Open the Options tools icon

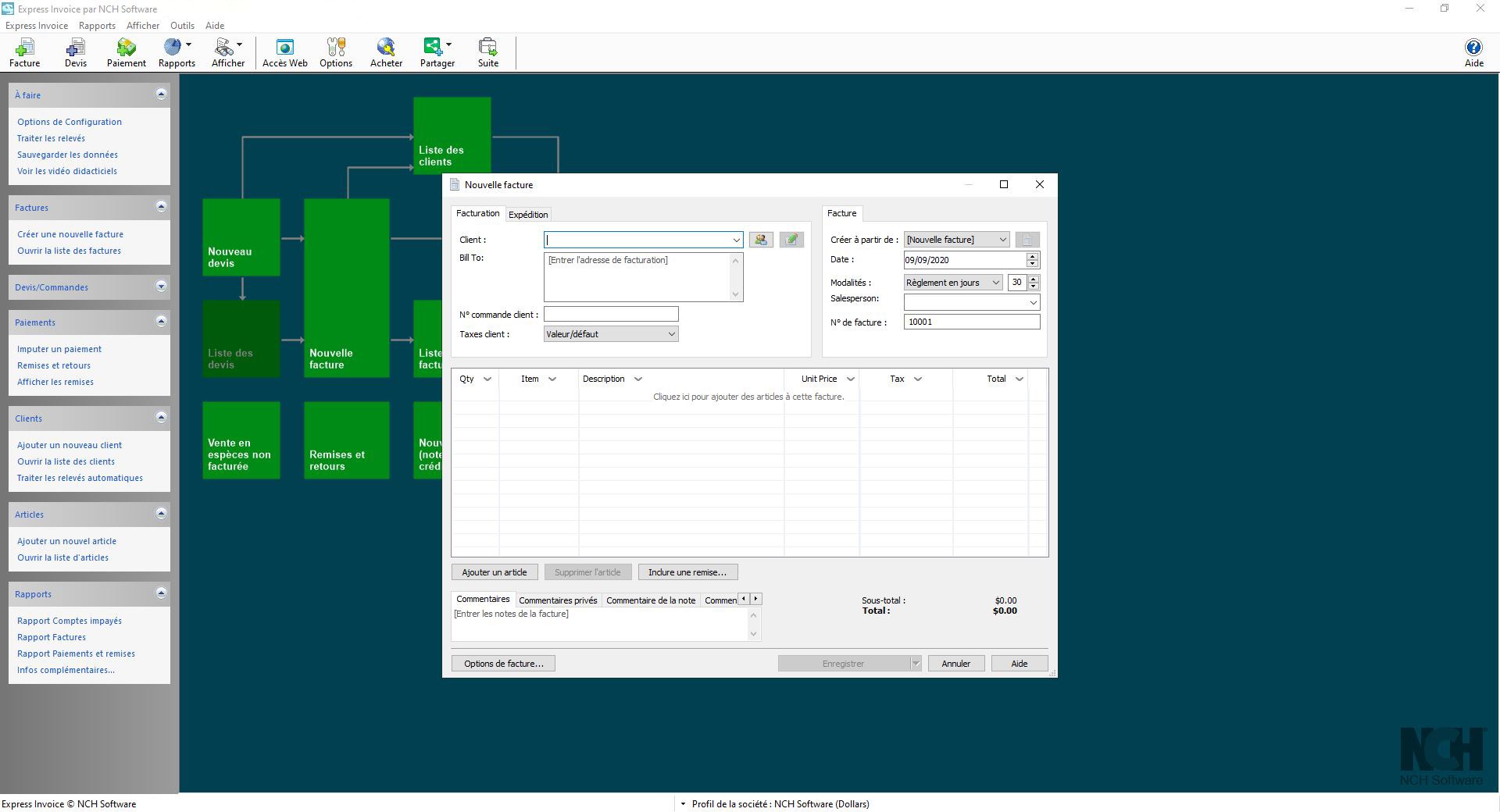[336, 53]
